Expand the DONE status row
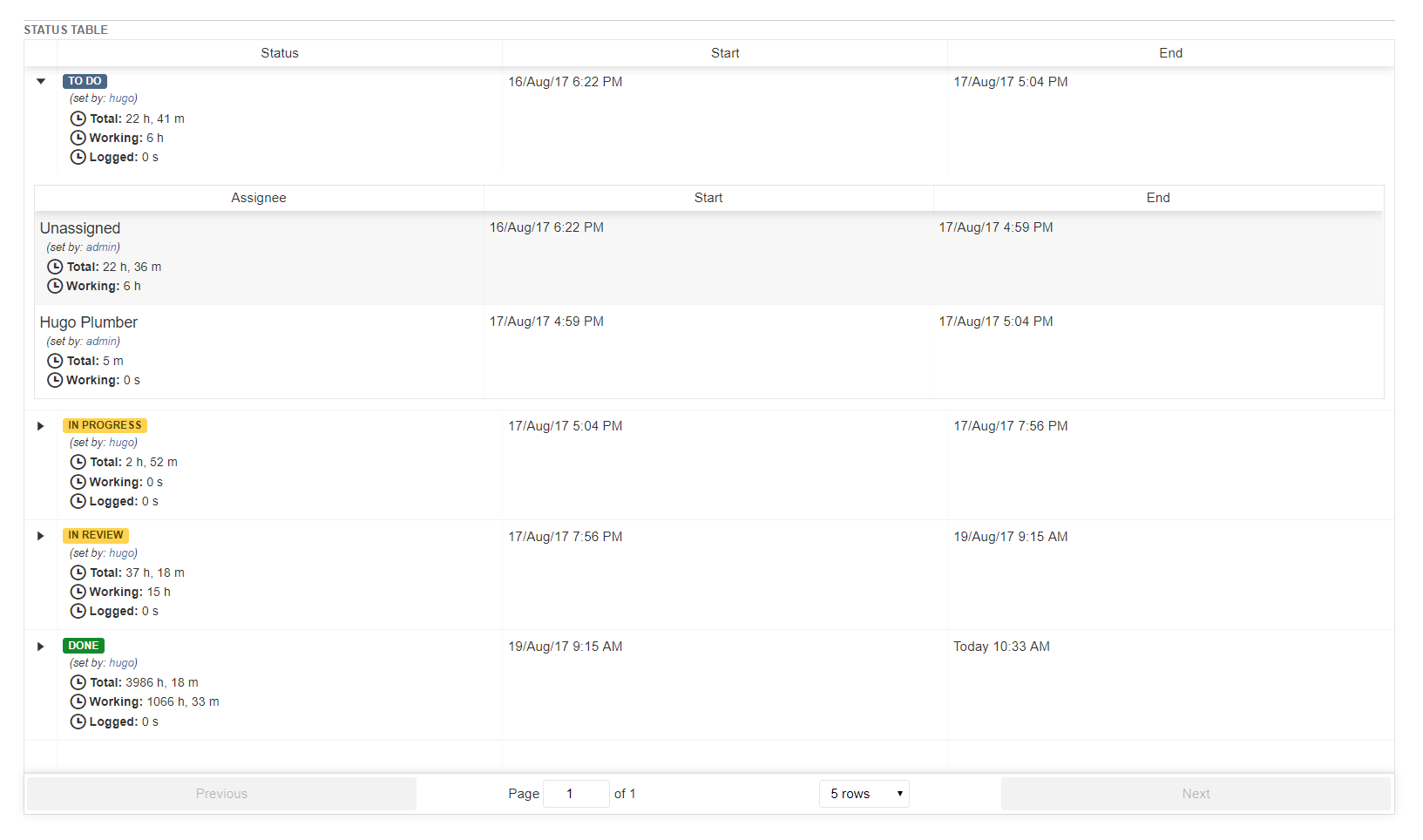The image size is (1423, 840). (41, 647)
